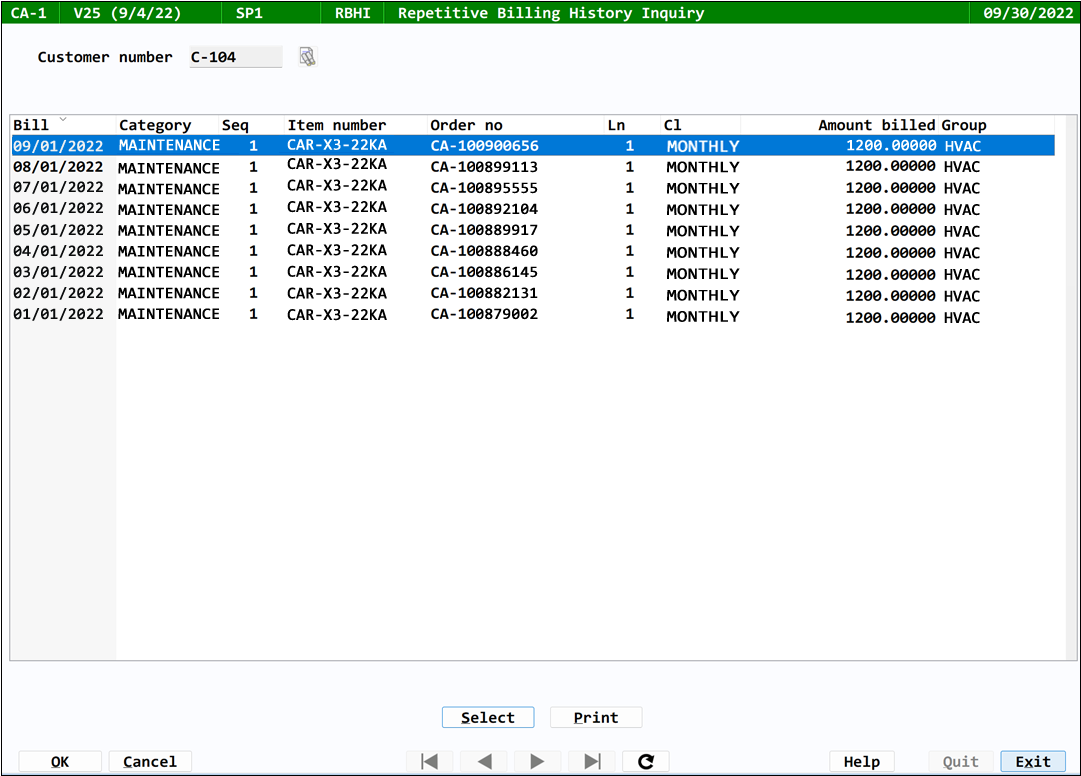The image size is (1081, 776).
Task: Click the 09/30/2022 date in header
Action: 1028,13
